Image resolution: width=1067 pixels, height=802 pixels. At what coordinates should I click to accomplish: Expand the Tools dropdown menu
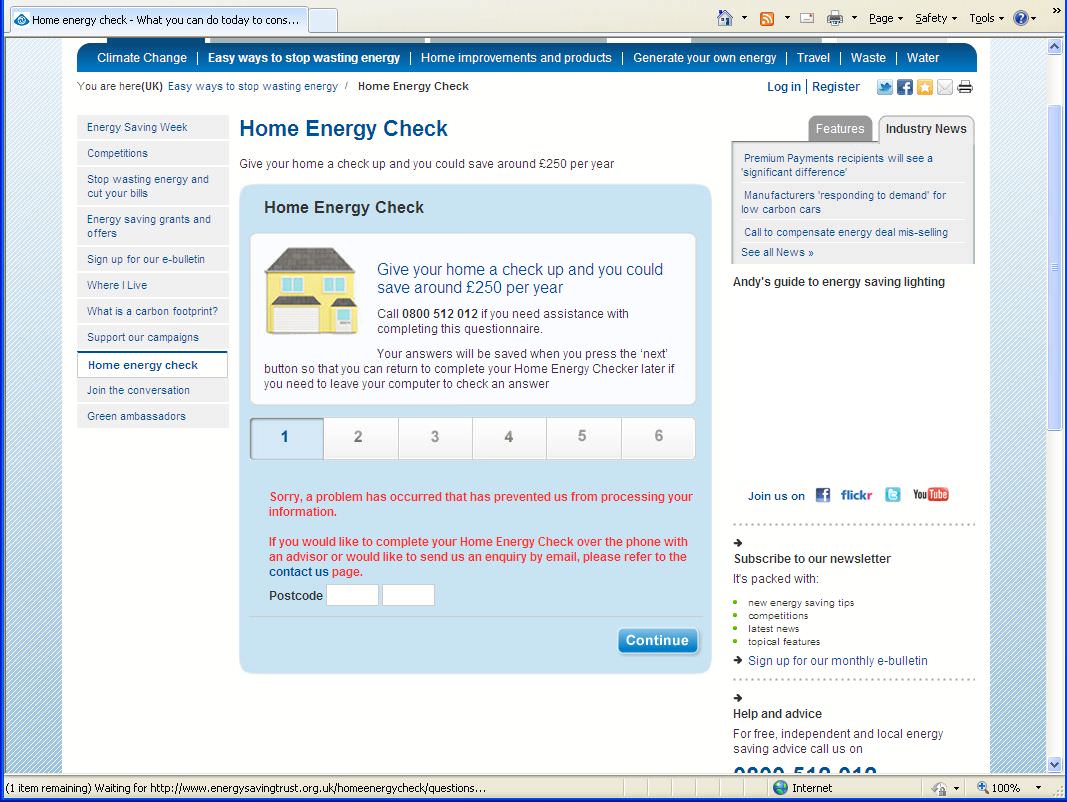987,18
